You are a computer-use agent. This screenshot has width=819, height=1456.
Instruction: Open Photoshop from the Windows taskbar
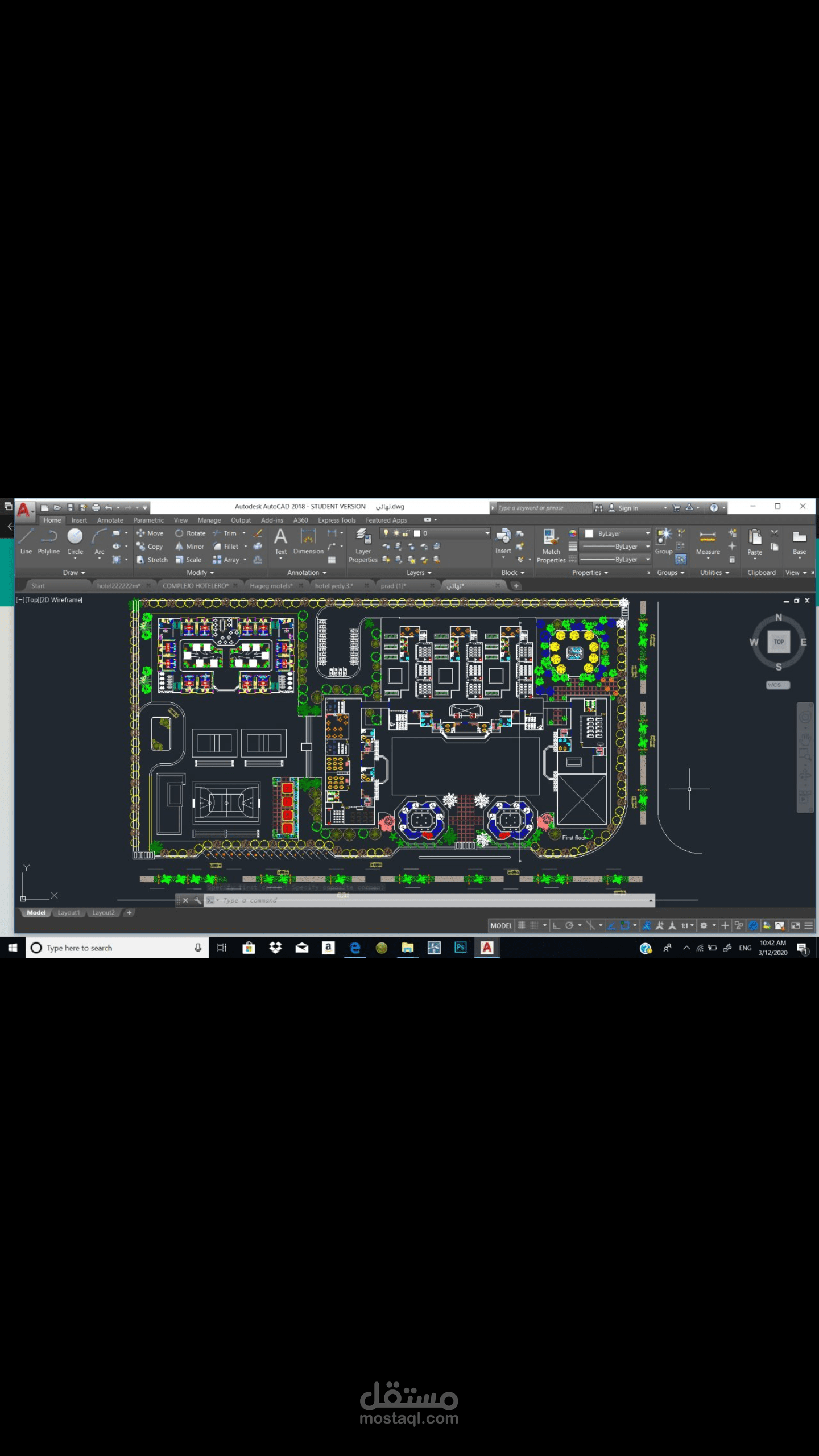pos(461,948)
